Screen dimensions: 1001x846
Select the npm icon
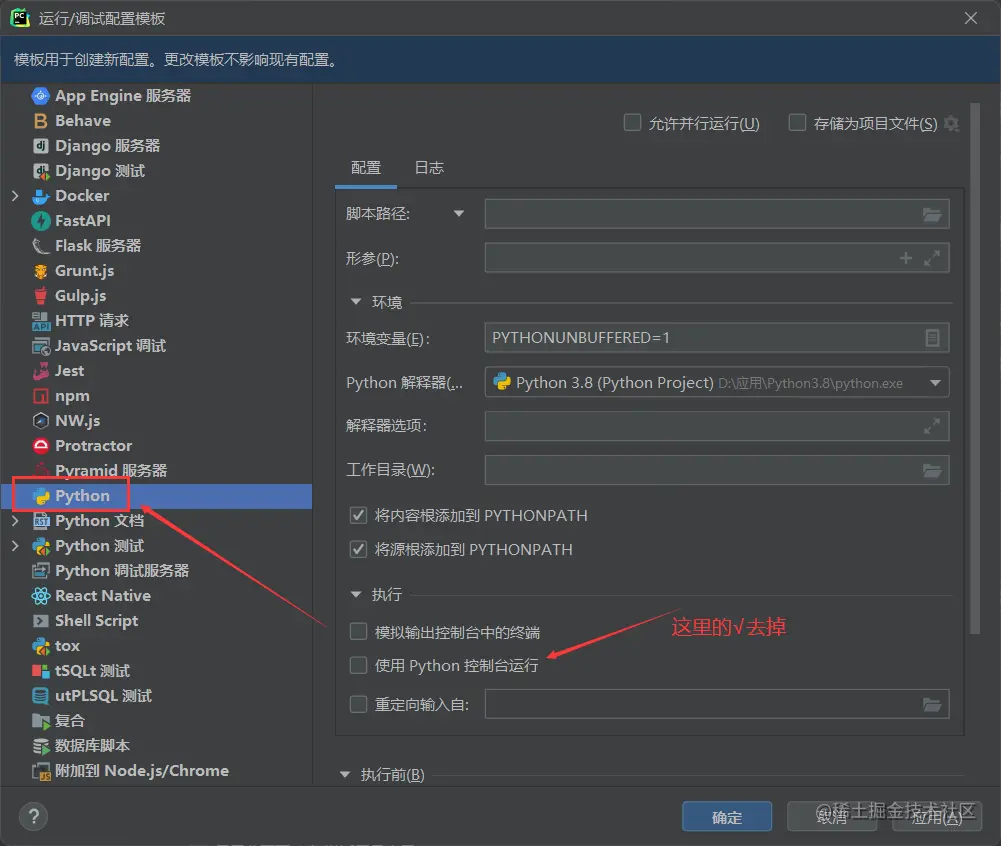(40, 396)
